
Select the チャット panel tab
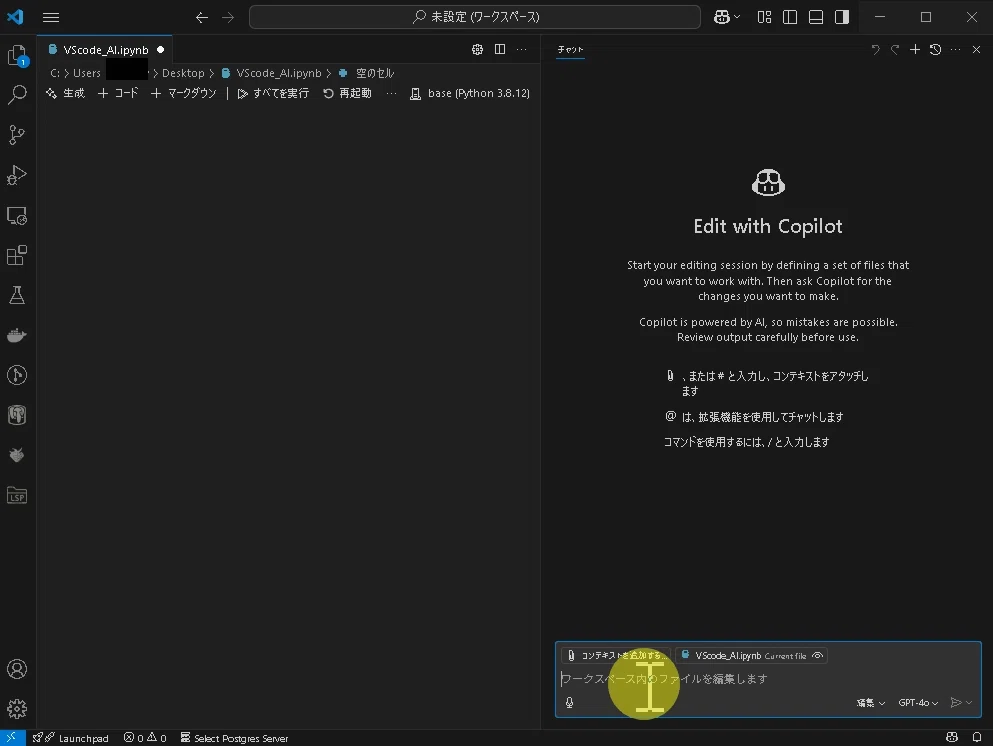click(571, 49)
